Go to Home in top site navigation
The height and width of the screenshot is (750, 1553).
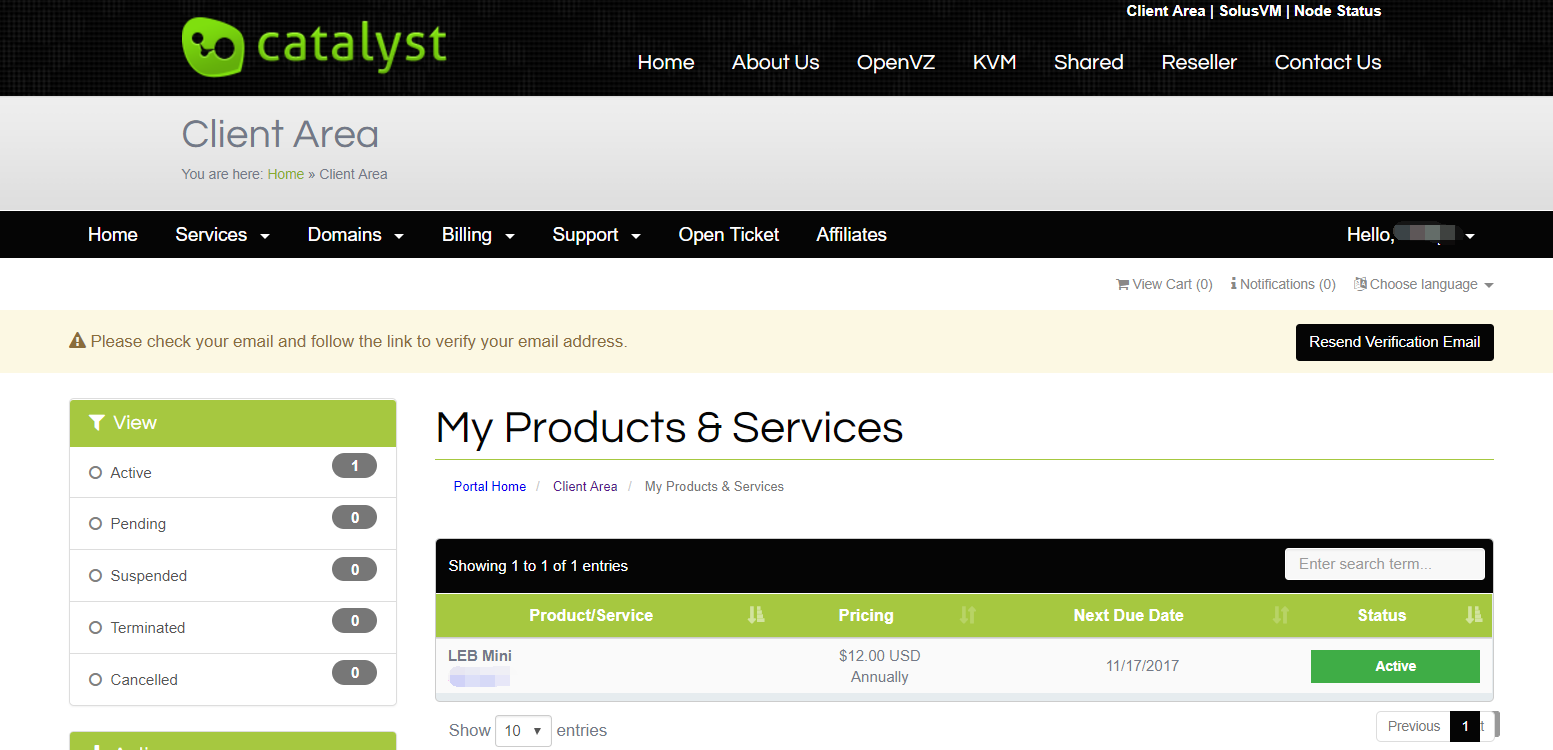click(666, 62)
